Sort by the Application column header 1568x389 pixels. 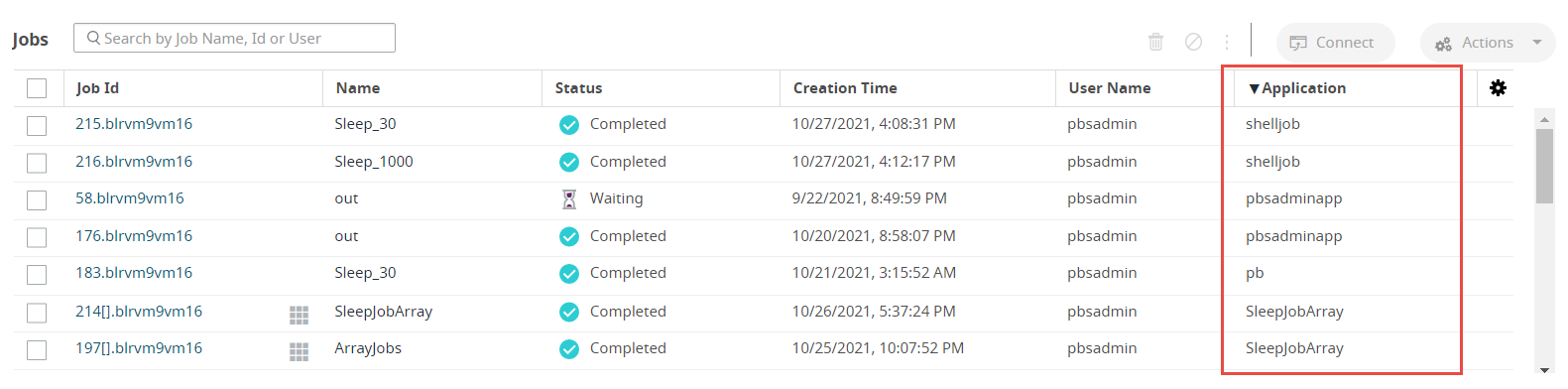coord(1297,88)
